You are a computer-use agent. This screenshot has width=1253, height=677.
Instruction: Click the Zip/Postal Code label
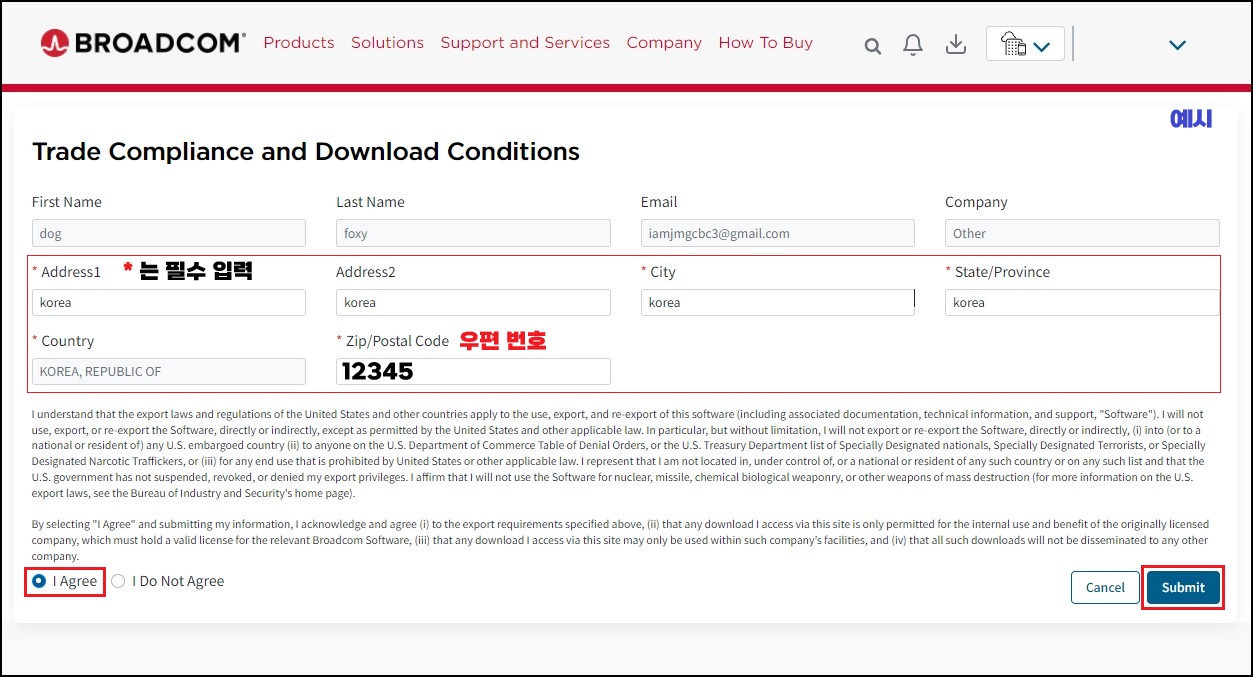(x=397, y=341)
